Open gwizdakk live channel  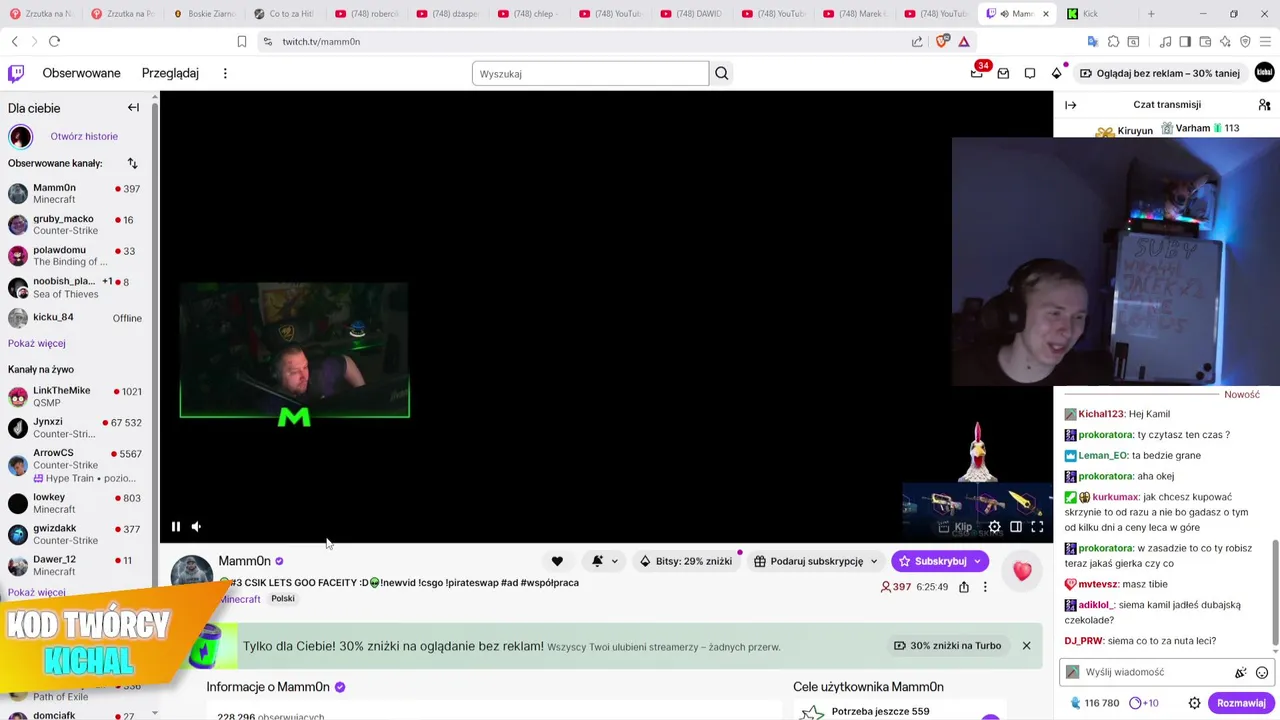76,534
